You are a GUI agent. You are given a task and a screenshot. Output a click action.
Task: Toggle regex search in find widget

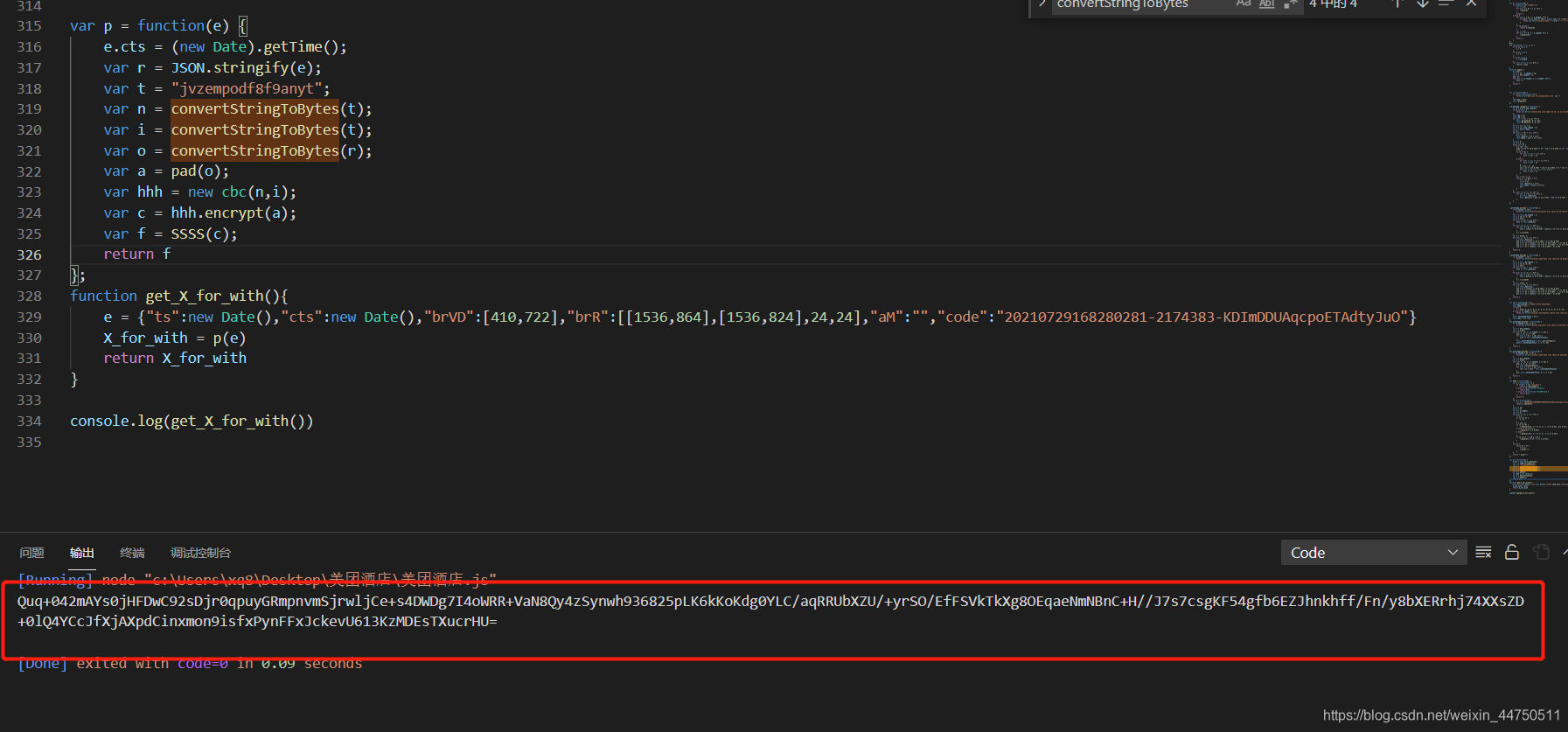click(x=1290, y=4)
